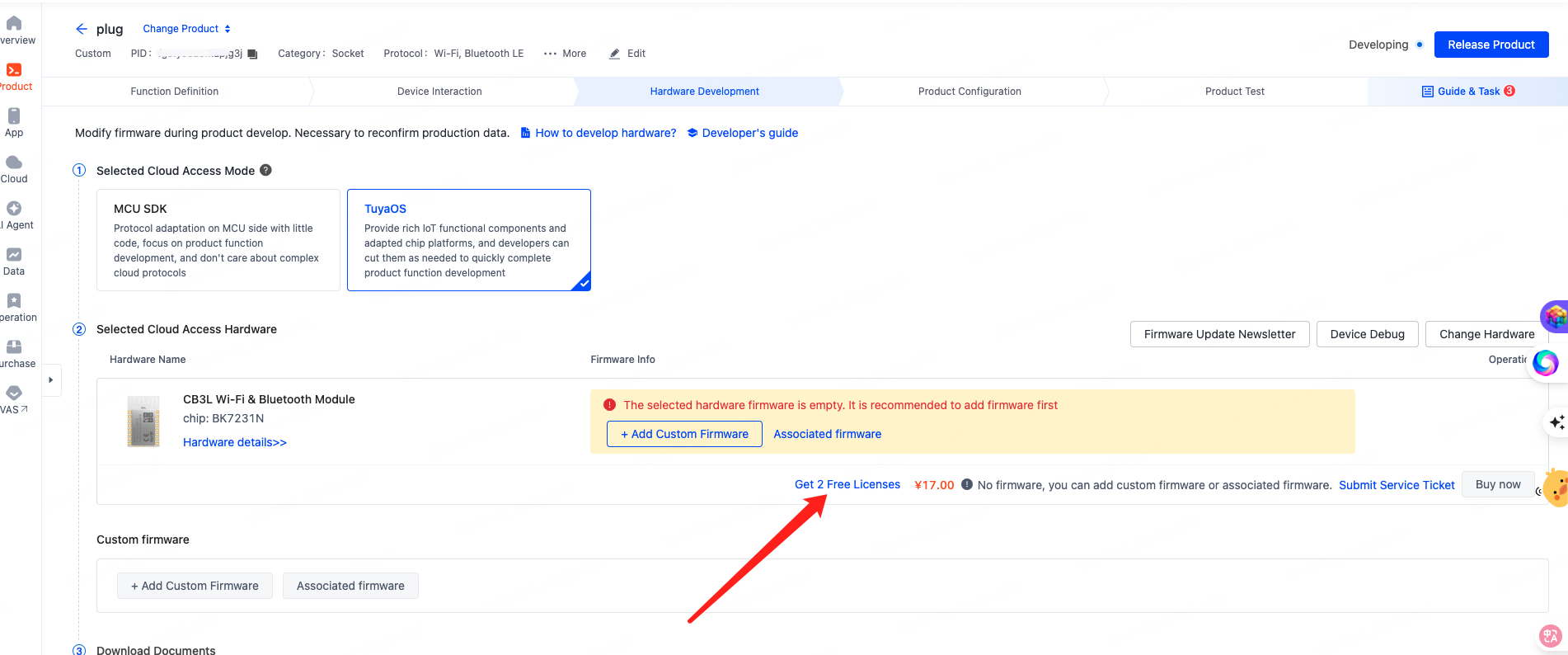
Task: Open the Overview sidebar icon
Action: [x=14, y=24]
